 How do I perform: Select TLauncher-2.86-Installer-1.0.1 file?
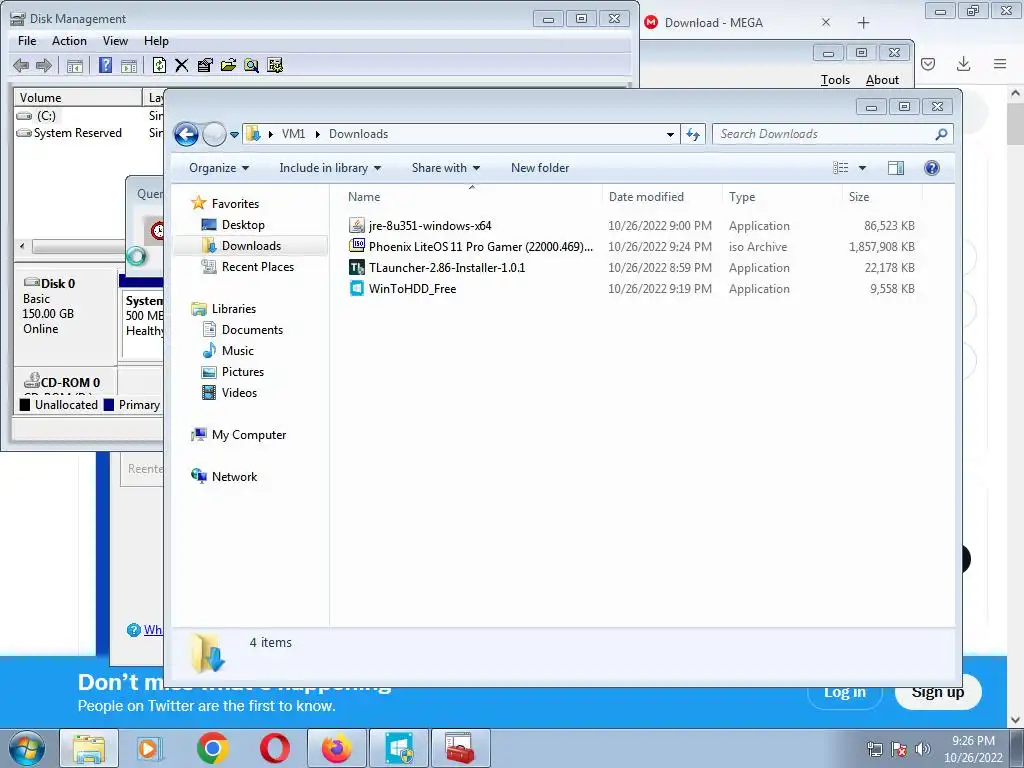pyautogui.click(x=447, y=268)
